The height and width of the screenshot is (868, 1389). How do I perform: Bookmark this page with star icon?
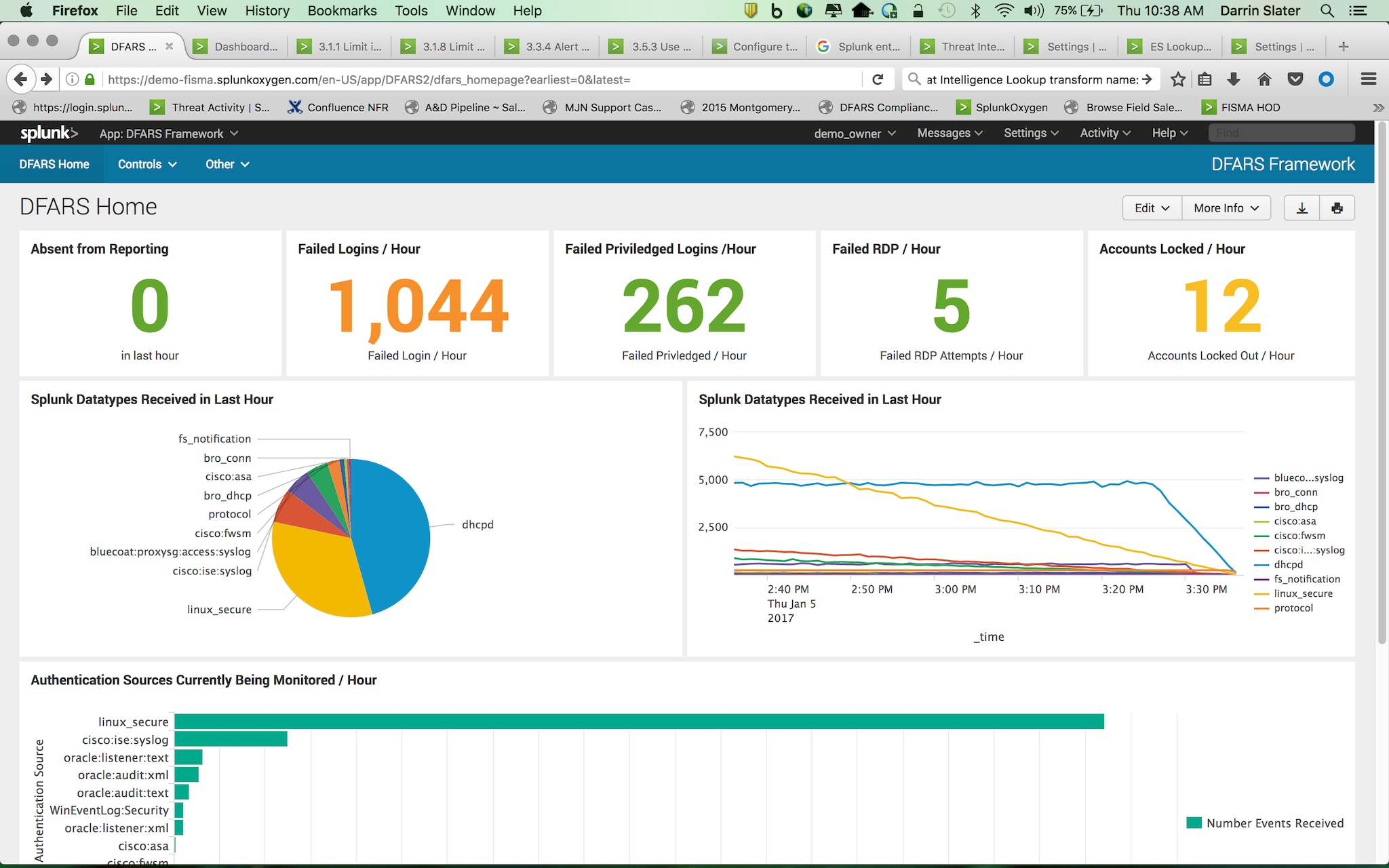pos(1178,79)
